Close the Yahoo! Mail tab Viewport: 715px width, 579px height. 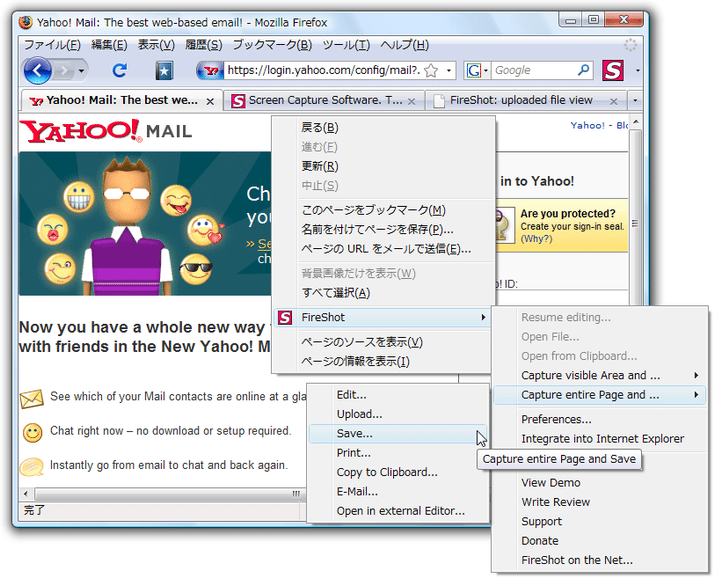(210, 101)
